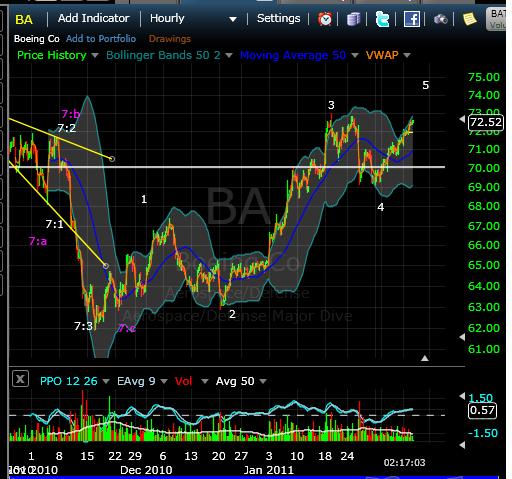The height and width of the screenshot is (479, 512).
Task: Click the wave label 7:a
Action: [38, 241]
